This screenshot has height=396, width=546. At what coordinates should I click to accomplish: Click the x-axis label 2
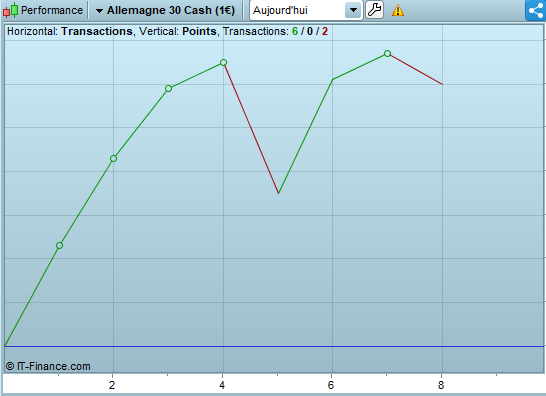112,385
